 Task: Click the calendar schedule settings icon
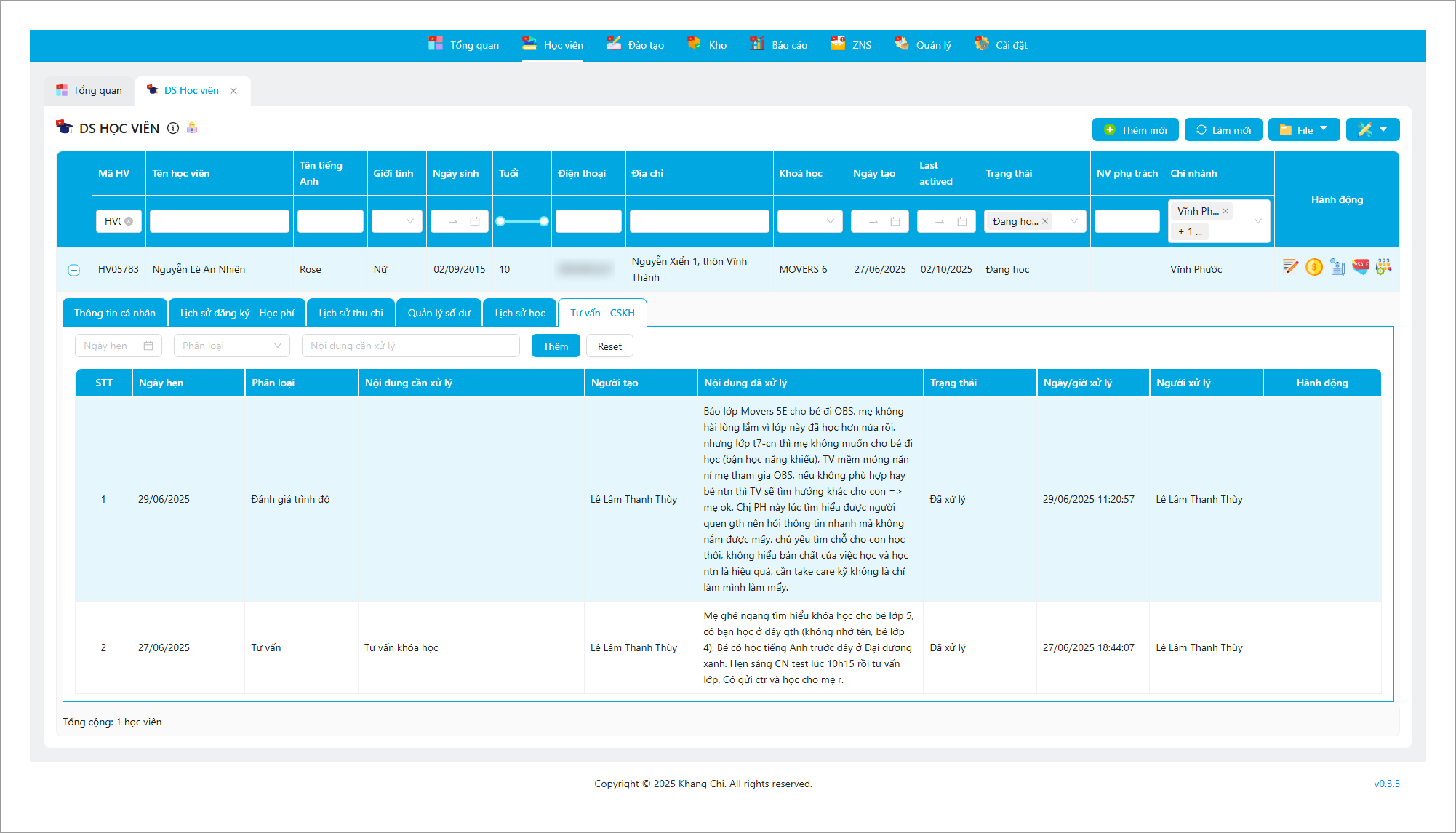pos(1383,267)
